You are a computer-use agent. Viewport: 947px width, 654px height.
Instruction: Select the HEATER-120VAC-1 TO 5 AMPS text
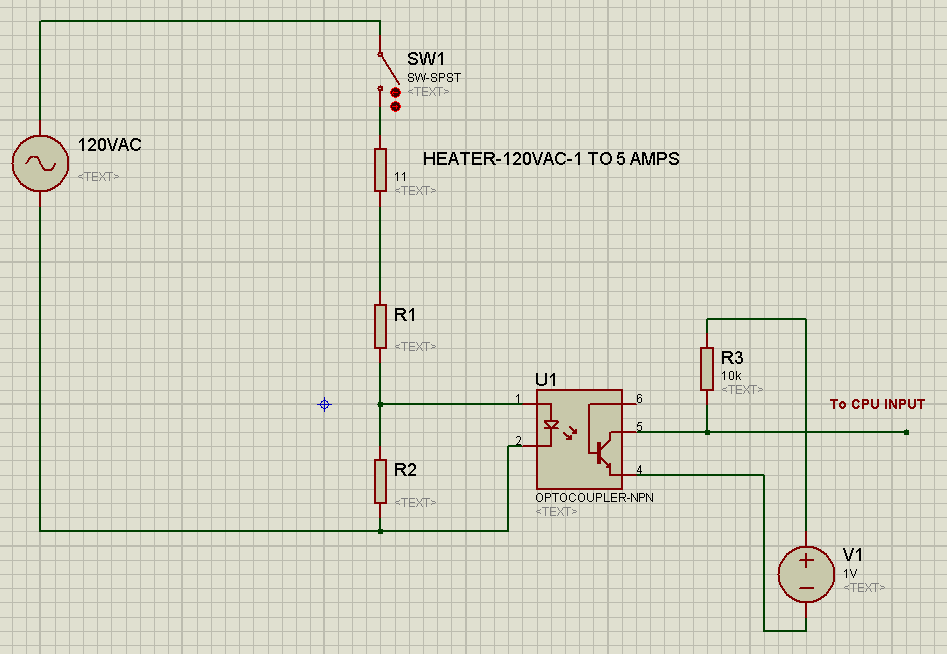coord(551,159)
